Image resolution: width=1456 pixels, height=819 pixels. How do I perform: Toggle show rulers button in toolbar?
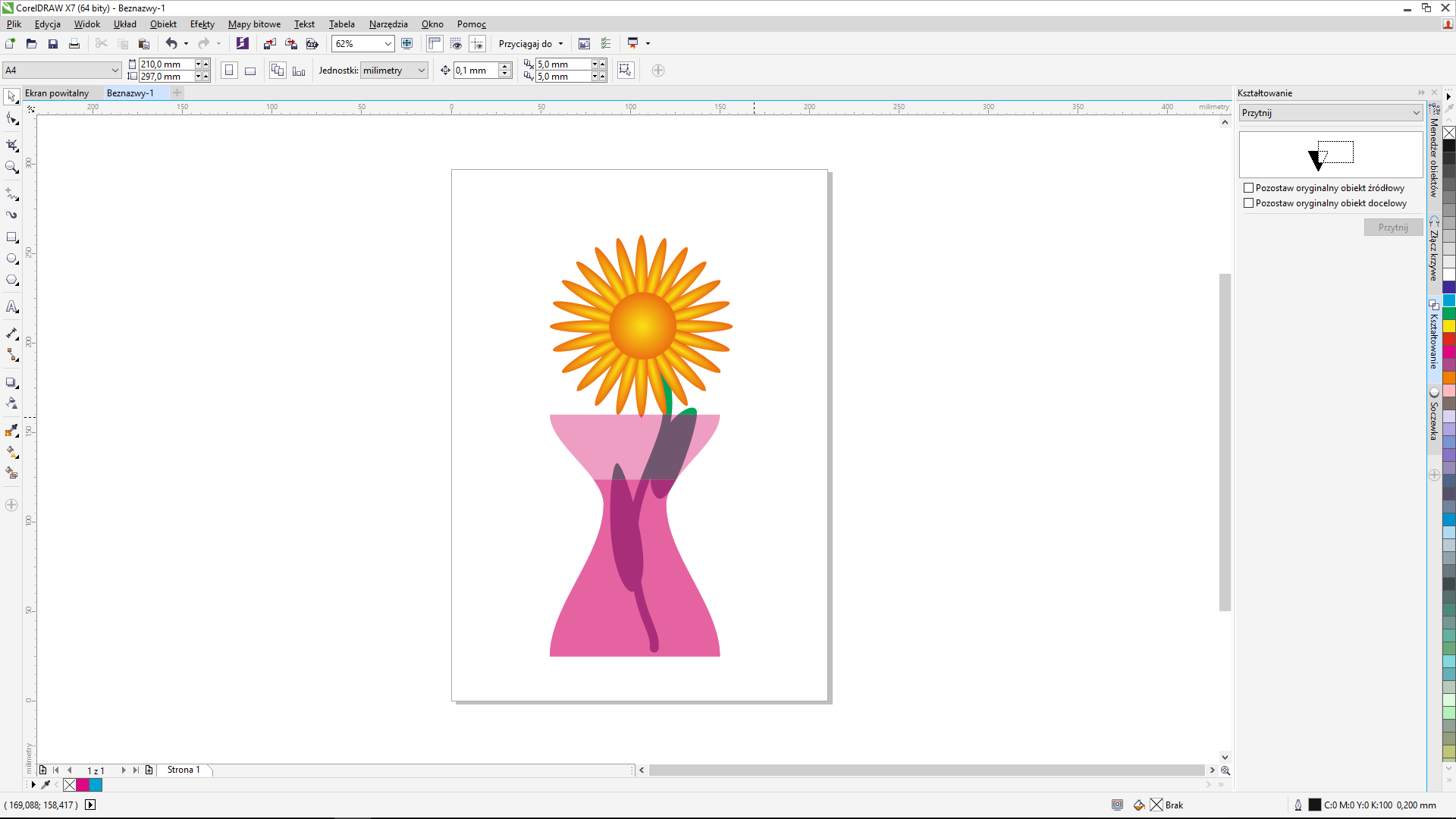435,44
